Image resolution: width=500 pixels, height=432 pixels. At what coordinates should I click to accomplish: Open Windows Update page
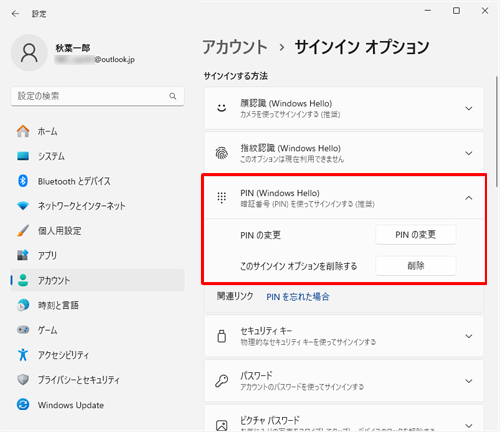click(97, 405)
